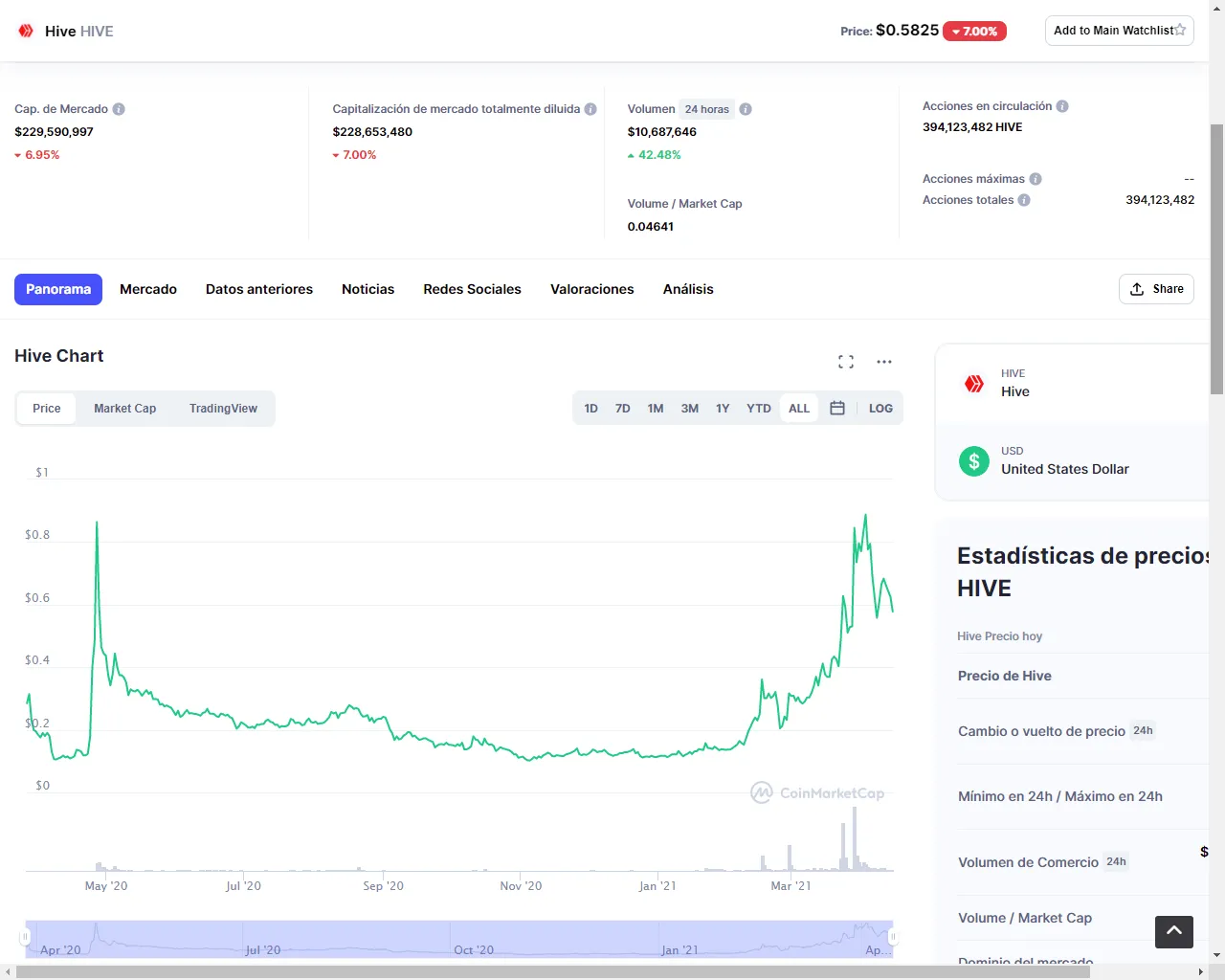Open the Panorama tab
The image size is (1225, 980).
pos(58,289)
